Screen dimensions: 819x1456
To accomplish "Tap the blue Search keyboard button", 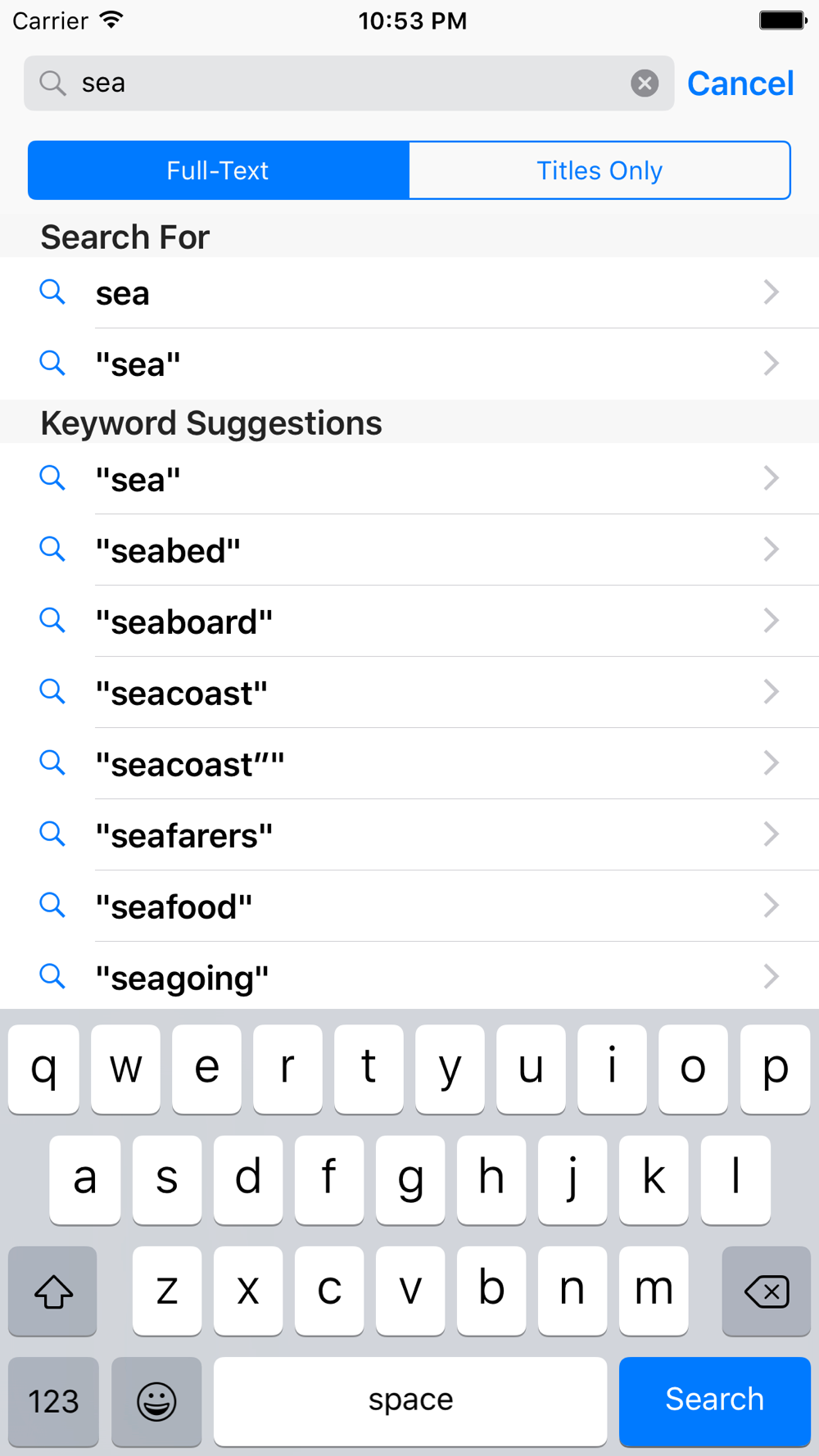I will coord(715,1401).
